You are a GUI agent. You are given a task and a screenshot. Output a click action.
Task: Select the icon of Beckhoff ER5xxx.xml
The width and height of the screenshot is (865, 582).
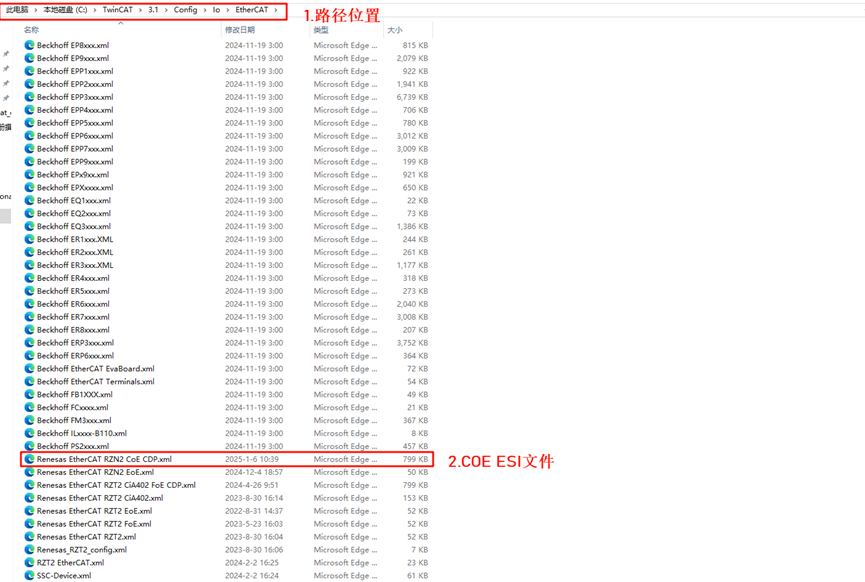coord(29,291)
